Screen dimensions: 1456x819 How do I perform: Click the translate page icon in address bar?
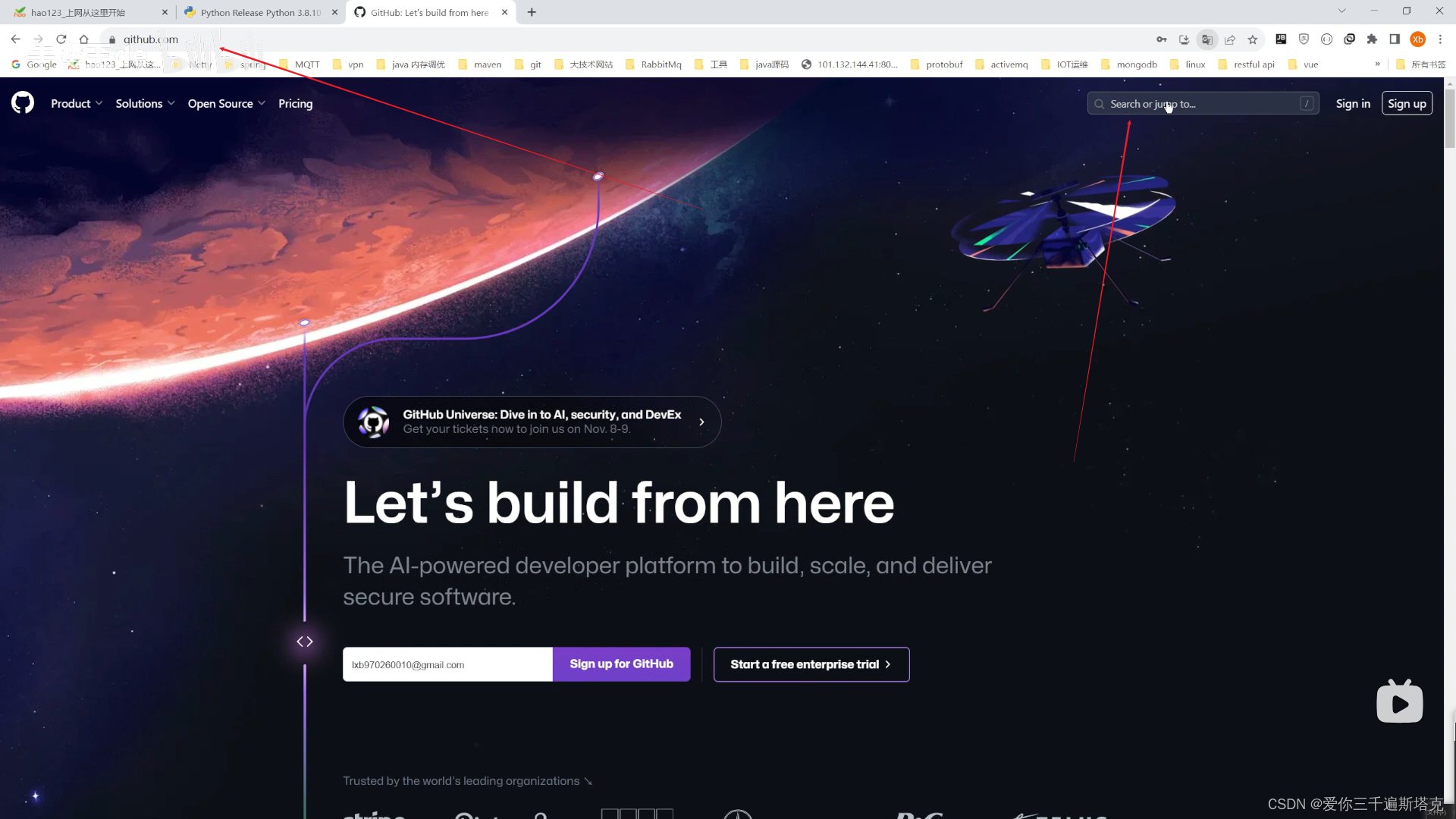[1207, 39]
